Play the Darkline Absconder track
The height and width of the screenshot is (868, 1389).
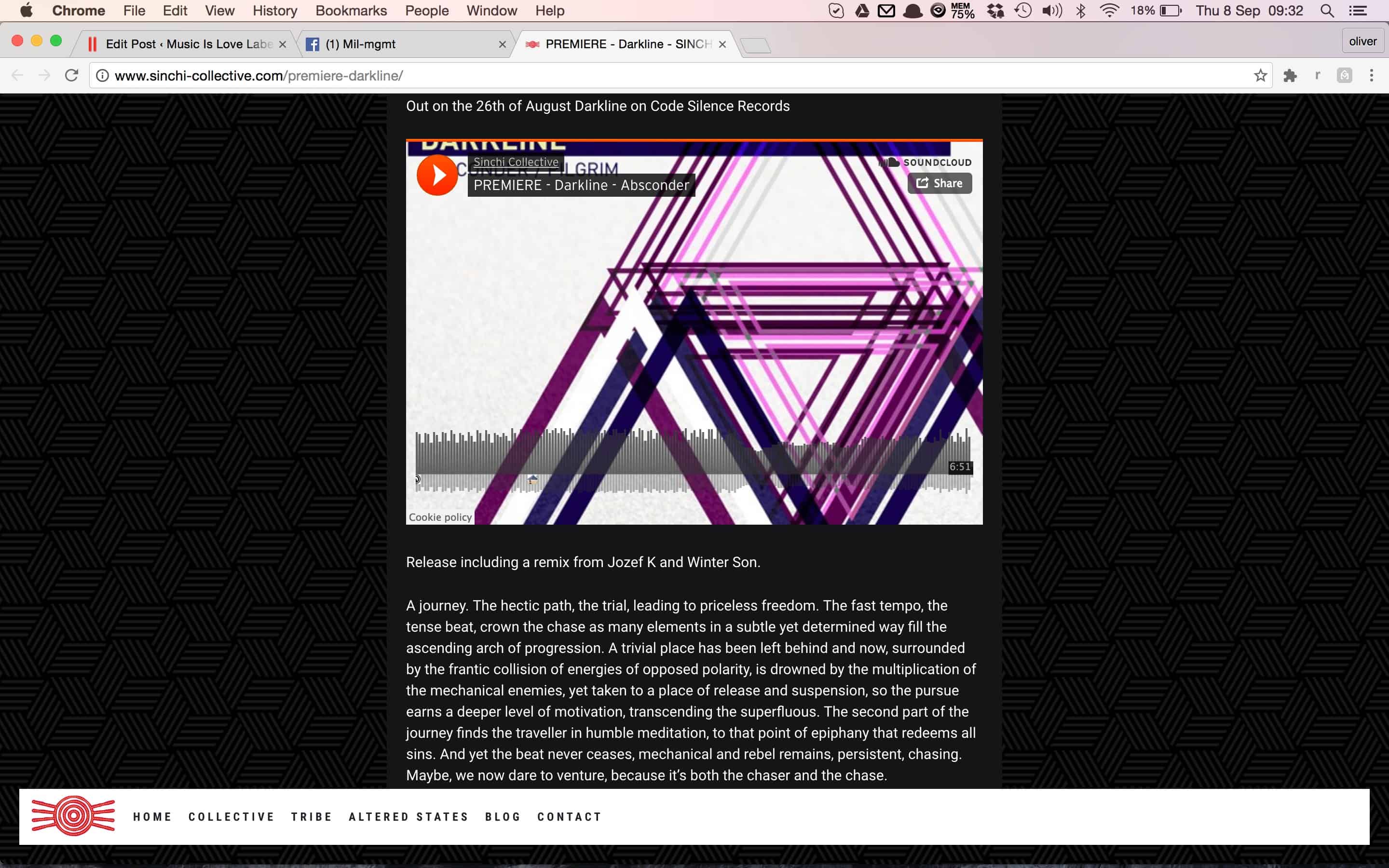point(437,175)
